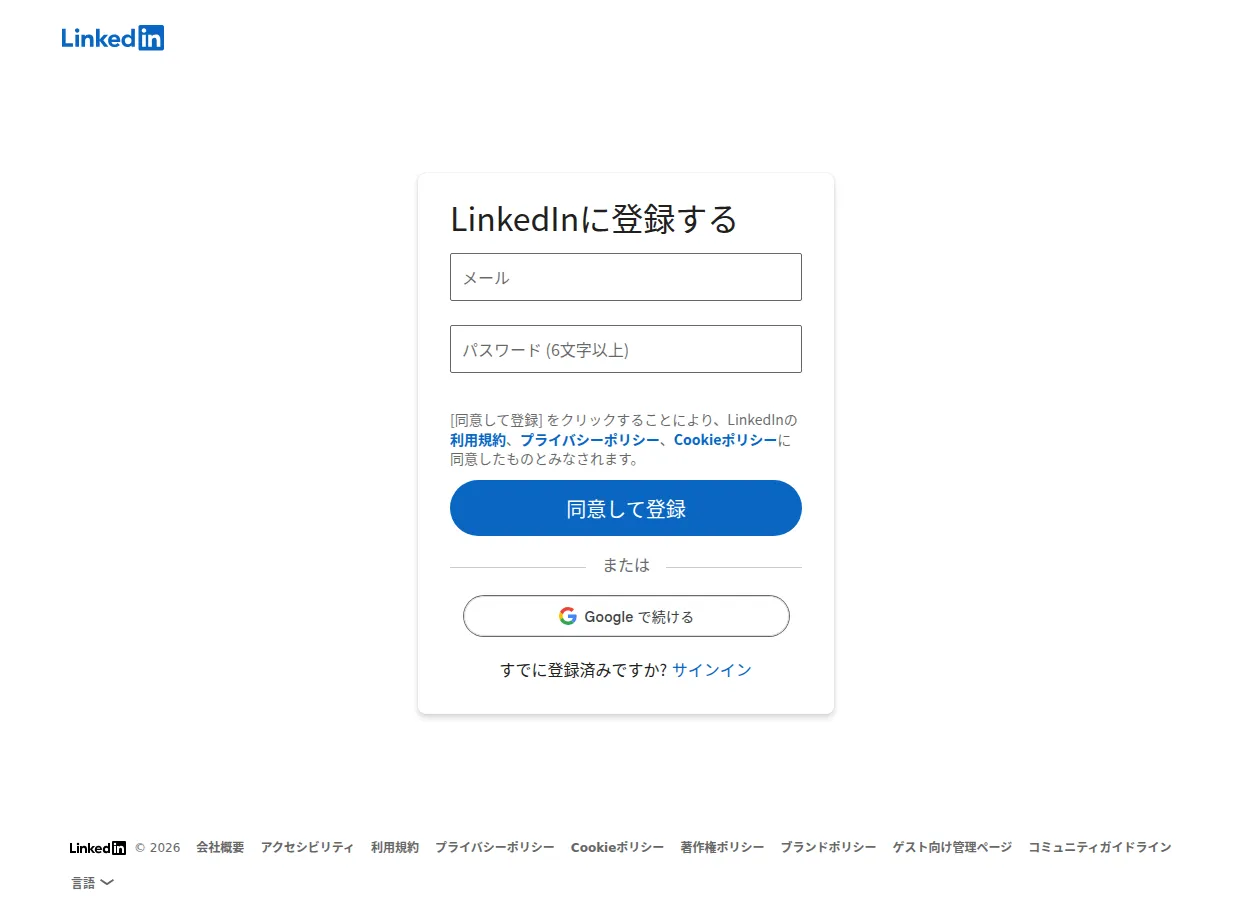This screenshot has width=1252, height=900.
Task: Open ゲスト向け管理ページ footer link
Action: point(953,847)
